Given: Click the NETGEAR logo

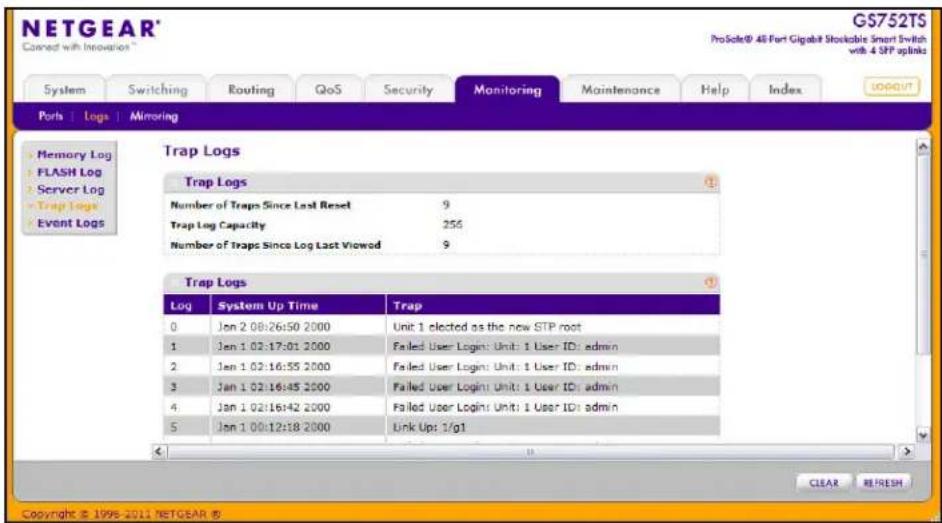Looking at the screenshot, I should [91, 29].
